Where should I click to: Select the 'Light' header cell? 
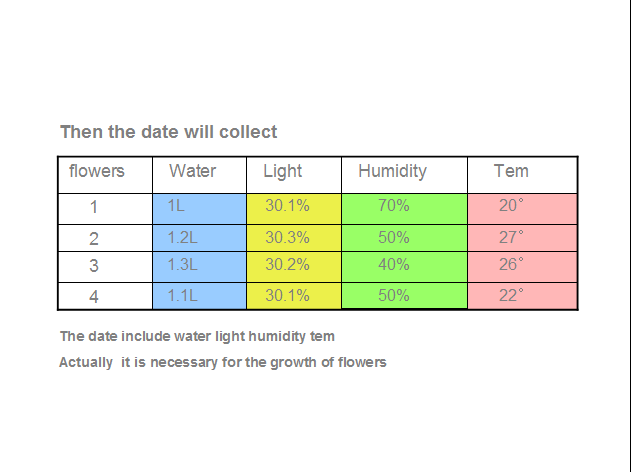click(x=294, y=175)
